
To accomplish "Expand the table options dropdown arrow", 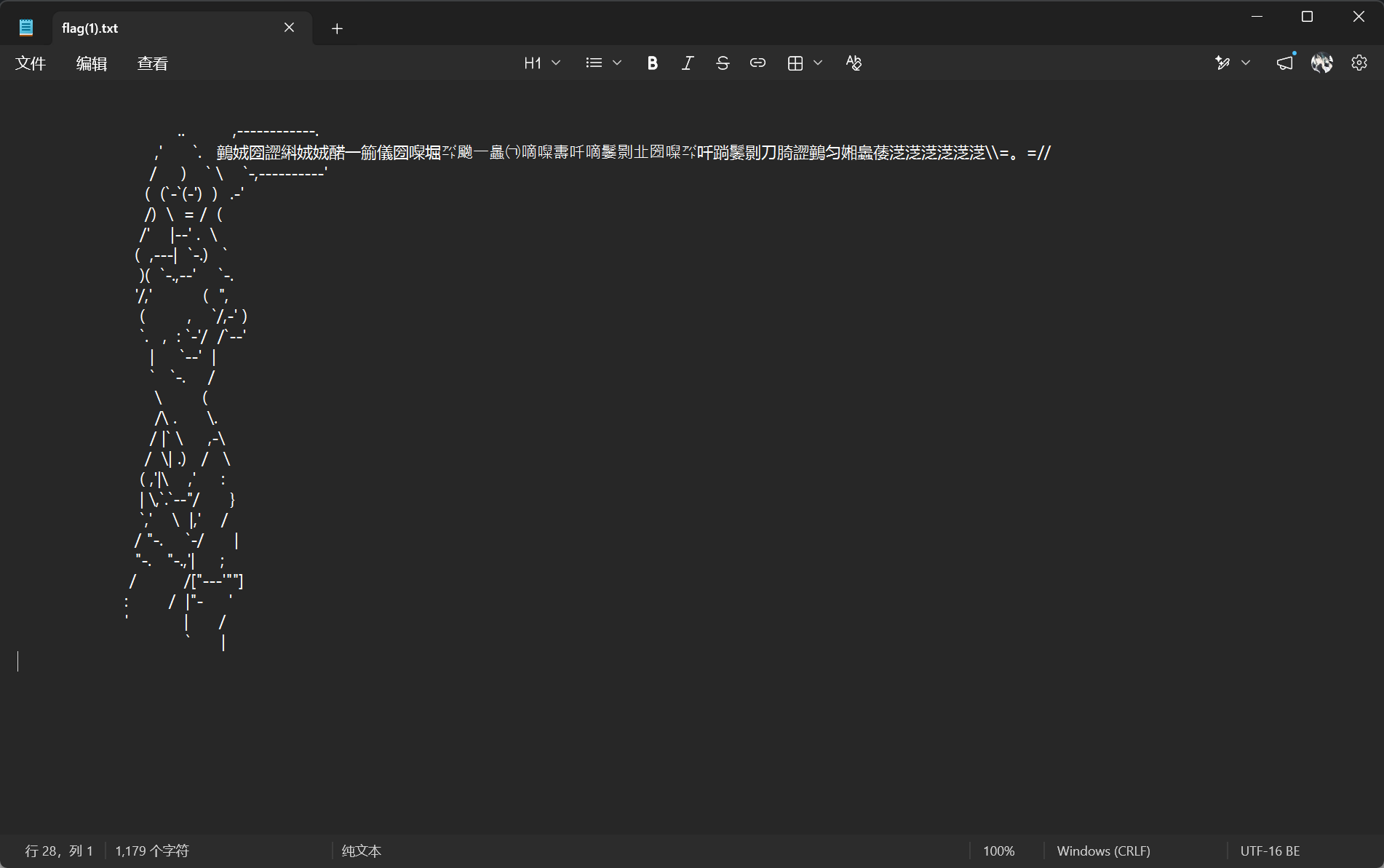I will point(818,63).
